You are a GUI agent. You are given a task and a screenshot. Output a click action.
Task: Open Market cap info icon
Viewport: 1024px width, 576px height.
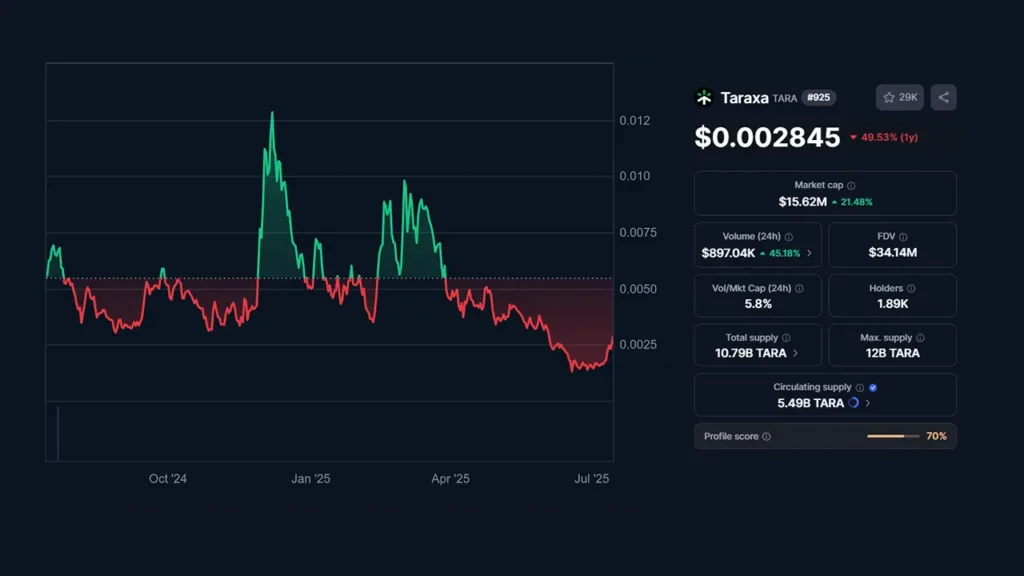[x=851, y=185]
